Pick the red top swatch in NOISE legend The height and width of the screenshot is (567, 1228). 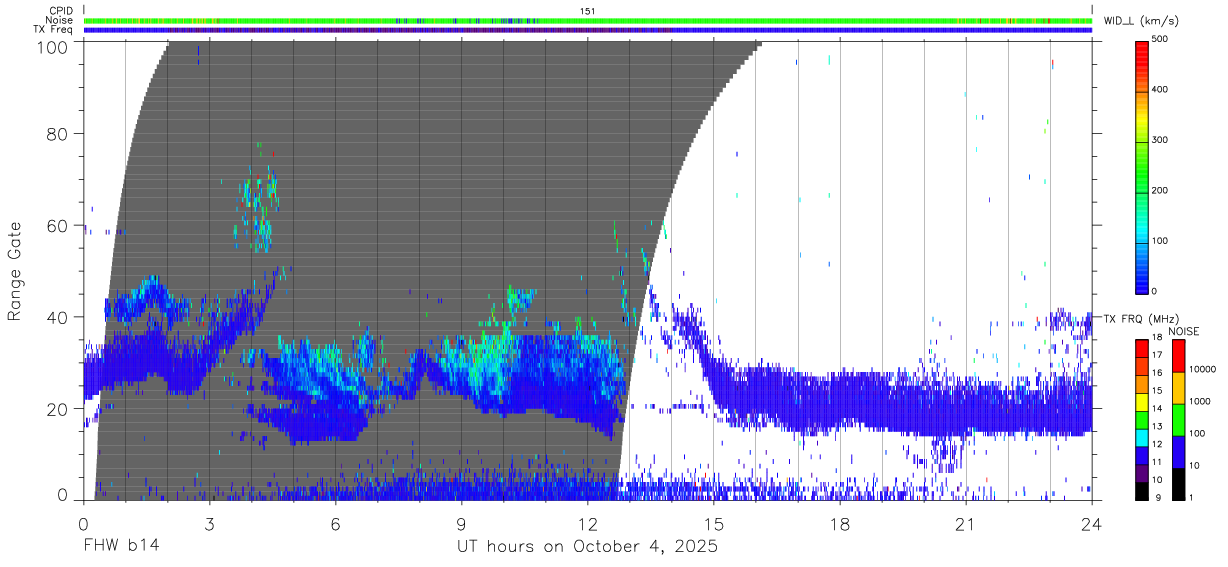pyautogui.click(x=1178, y=356)
